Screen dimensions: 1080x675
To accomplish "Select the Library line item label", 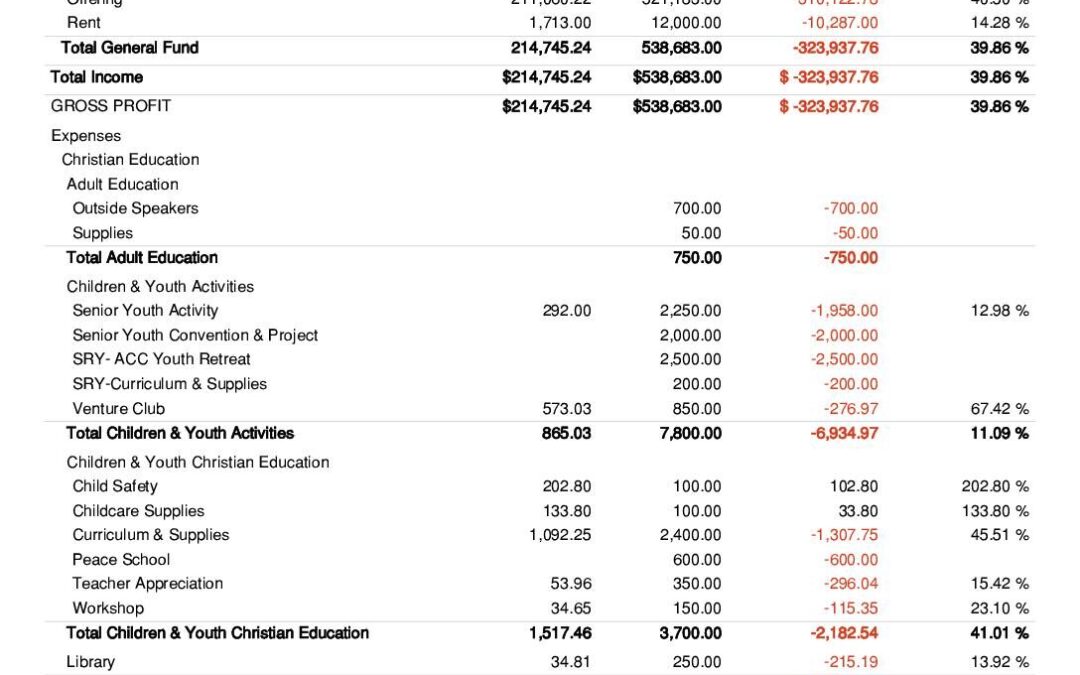I will 90,662.
